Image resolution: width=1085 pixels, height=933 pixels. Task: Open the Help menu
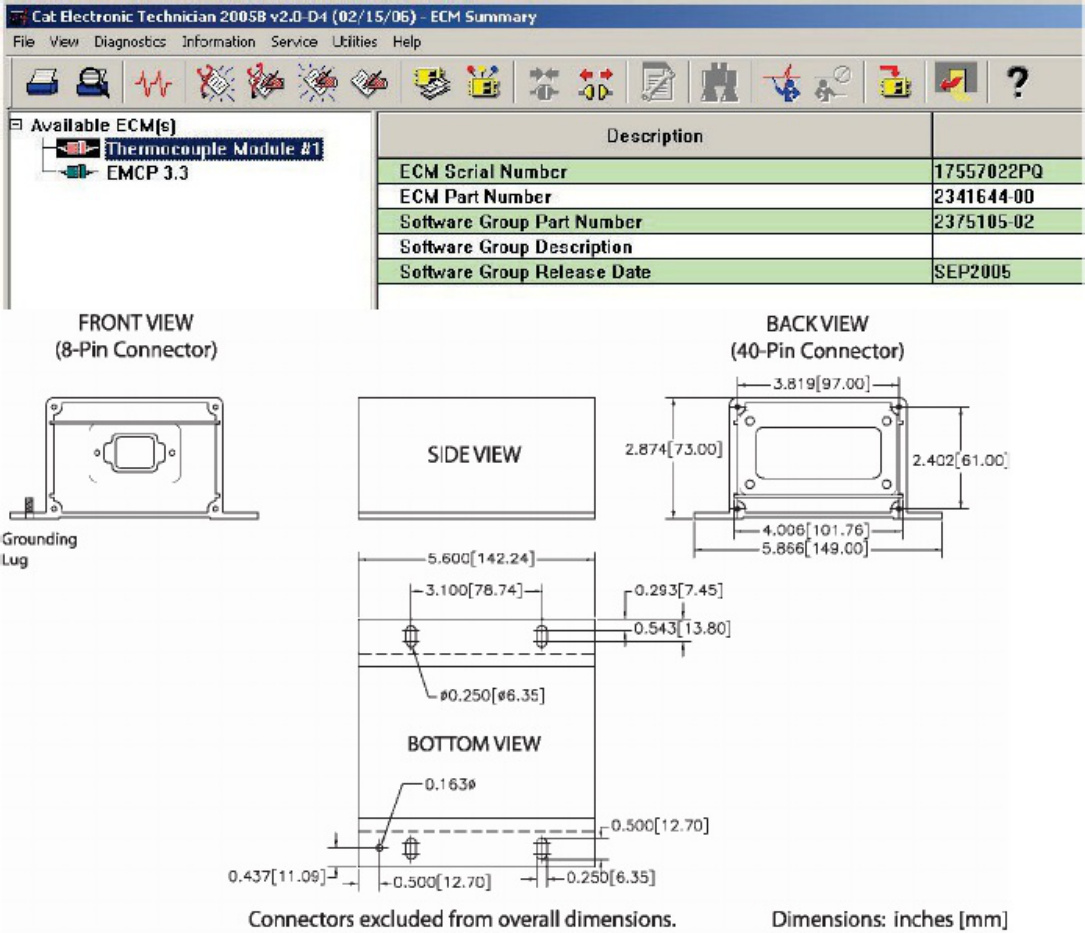pos(407,42)
